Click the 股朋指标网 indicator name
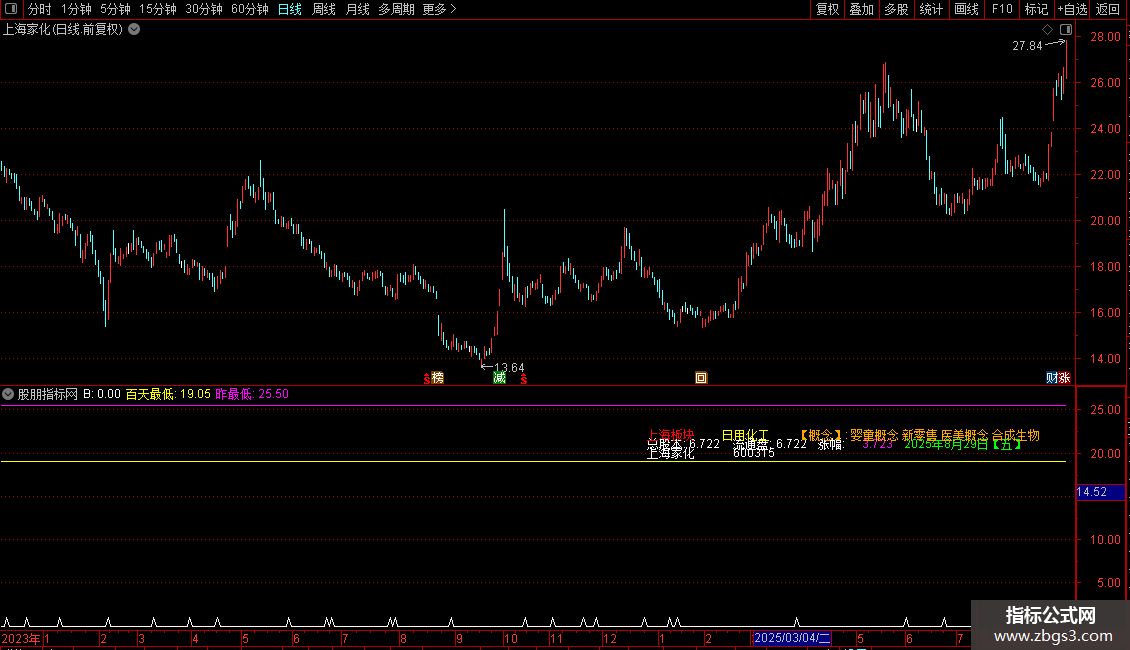The width and height of the screenshot is (1130, 650). point(48,394)
